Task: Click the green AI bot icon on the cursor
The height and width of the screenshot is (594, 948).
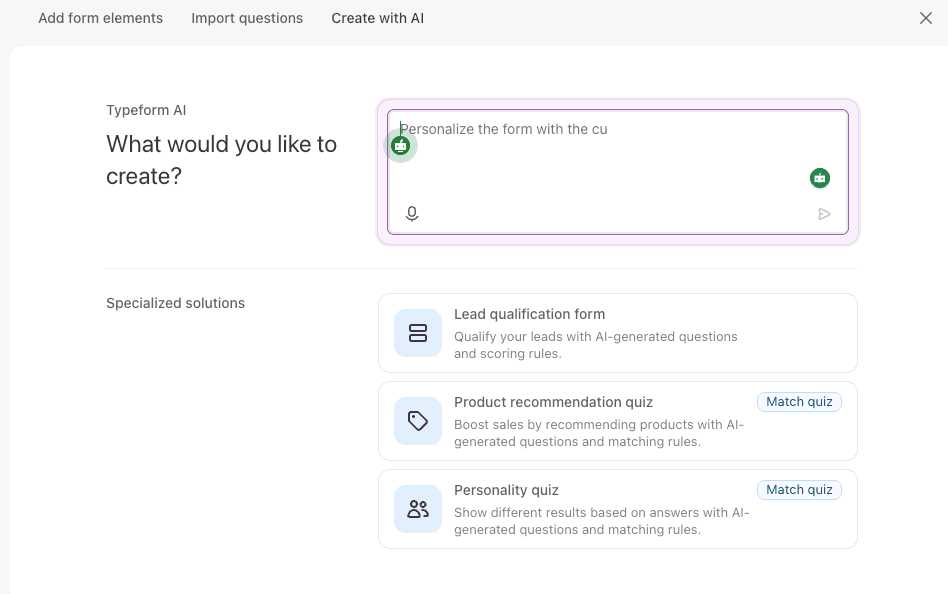Action: 400,145
